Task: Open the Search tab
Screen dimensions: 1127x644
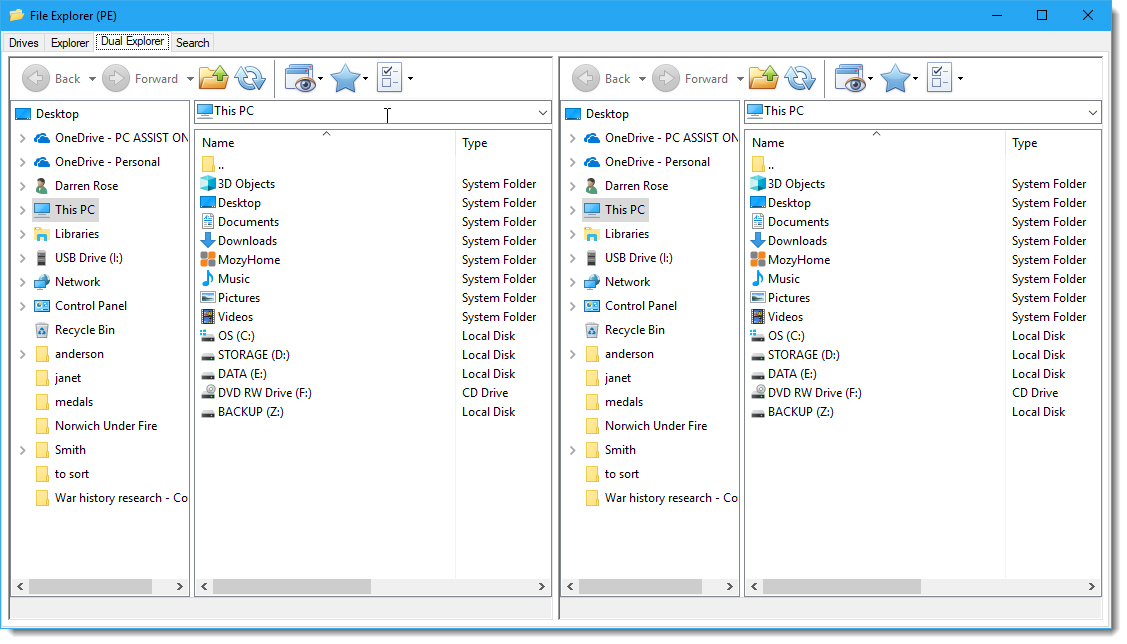Action: point(192,43)
